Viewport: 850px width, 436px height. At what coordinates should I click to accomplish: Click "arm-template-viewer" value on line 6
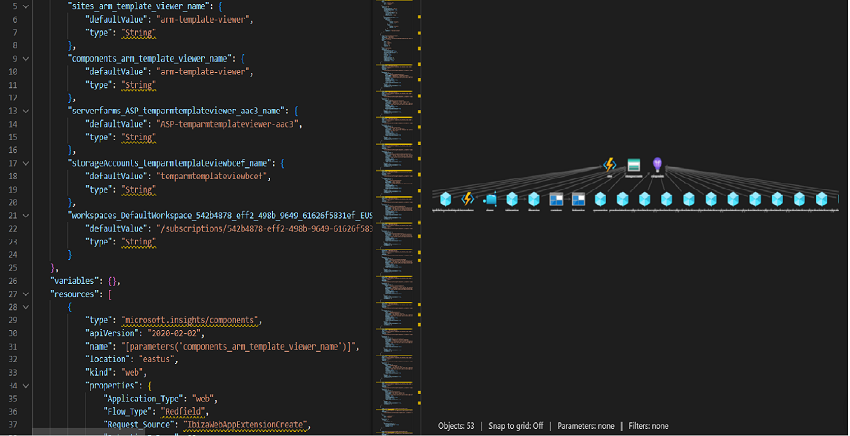click(x=204, y=20)
